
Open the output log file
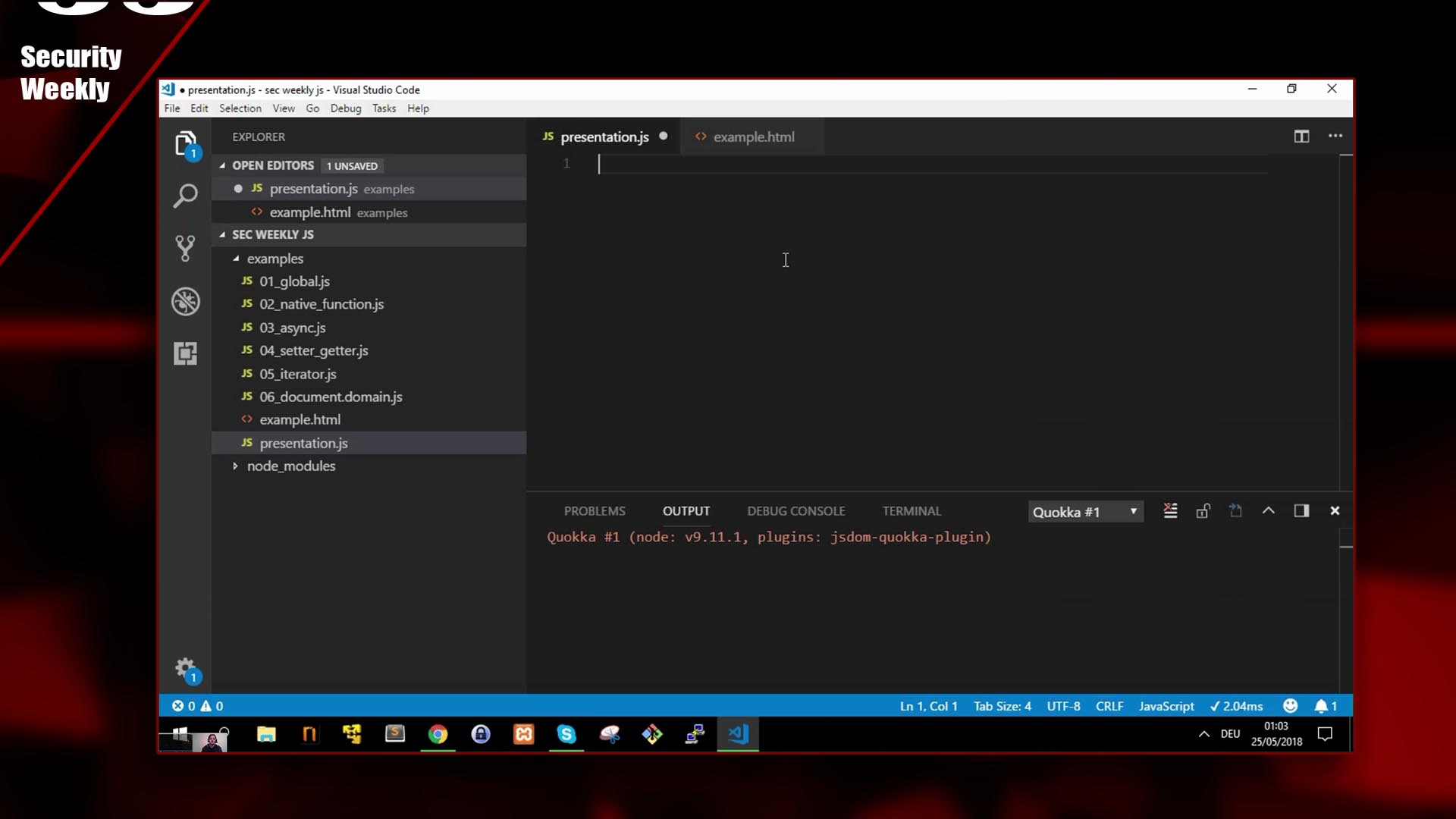1236,511
